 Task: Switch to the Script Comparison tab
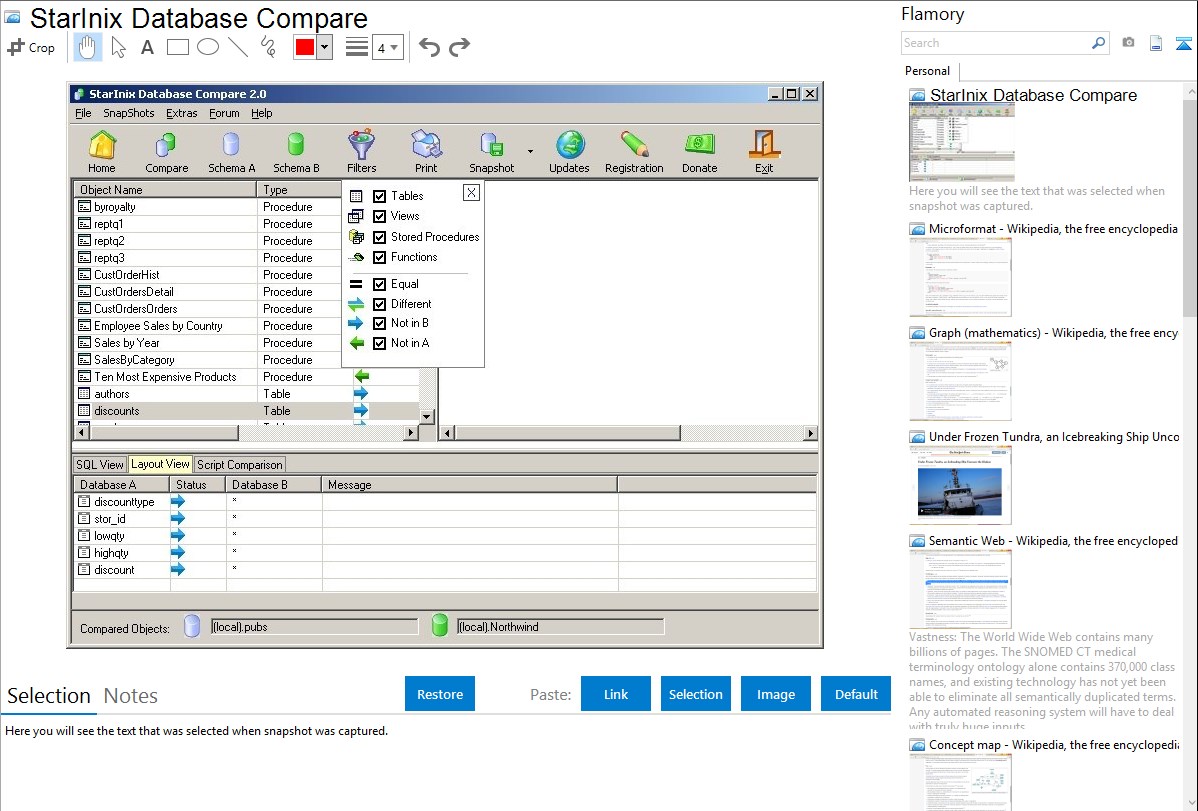point(240,465)
